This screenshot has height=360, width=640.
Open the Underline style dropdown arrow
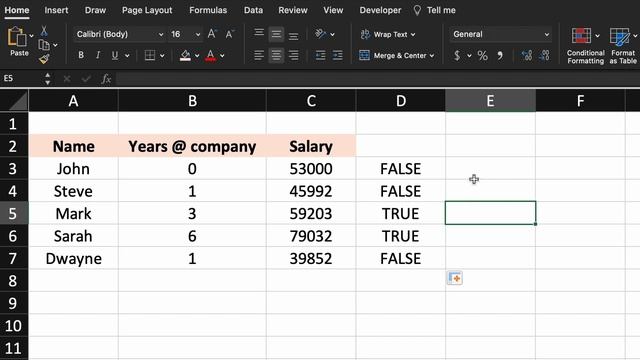coord(127,55)
